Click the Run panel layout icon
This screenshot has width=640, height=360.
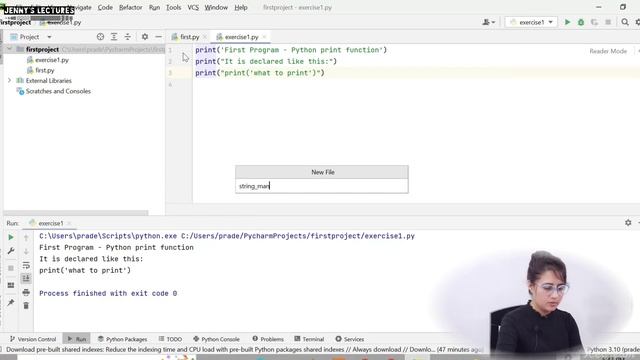coord(11,285)
